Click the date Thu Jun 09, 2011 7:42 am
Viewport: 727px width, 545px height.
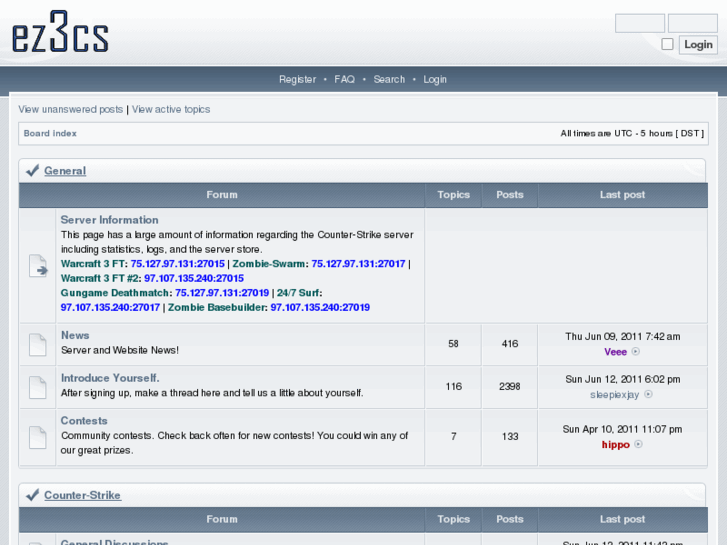(x=623, y=337)
